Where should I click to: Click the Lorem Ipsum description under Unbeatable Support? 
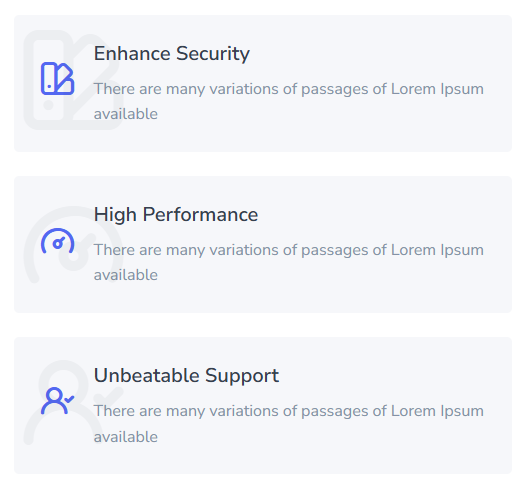click(289, 424)
